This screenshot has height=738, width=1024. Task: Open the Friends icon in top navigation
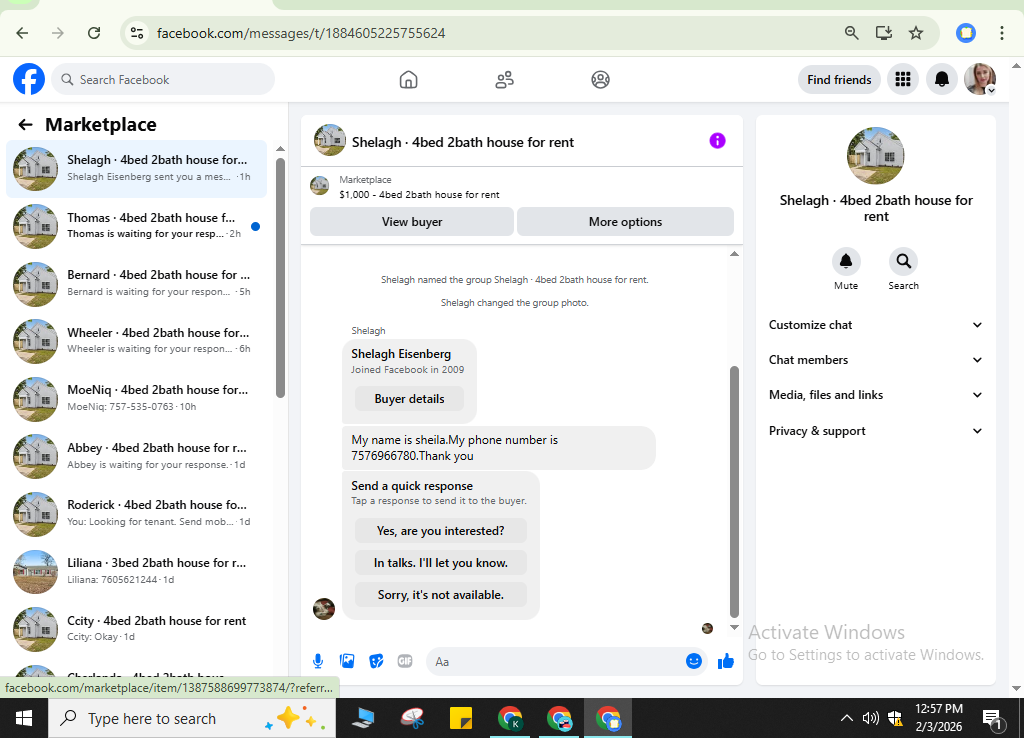(x=504, y=80)
